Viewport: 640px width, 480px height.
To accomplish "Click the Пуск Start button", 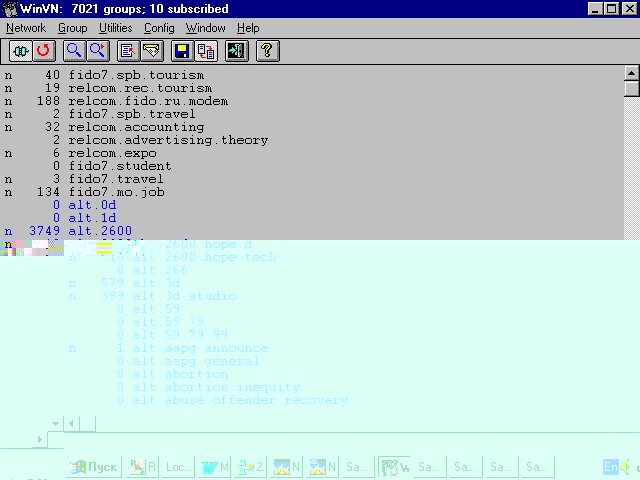I will [94, 467].
